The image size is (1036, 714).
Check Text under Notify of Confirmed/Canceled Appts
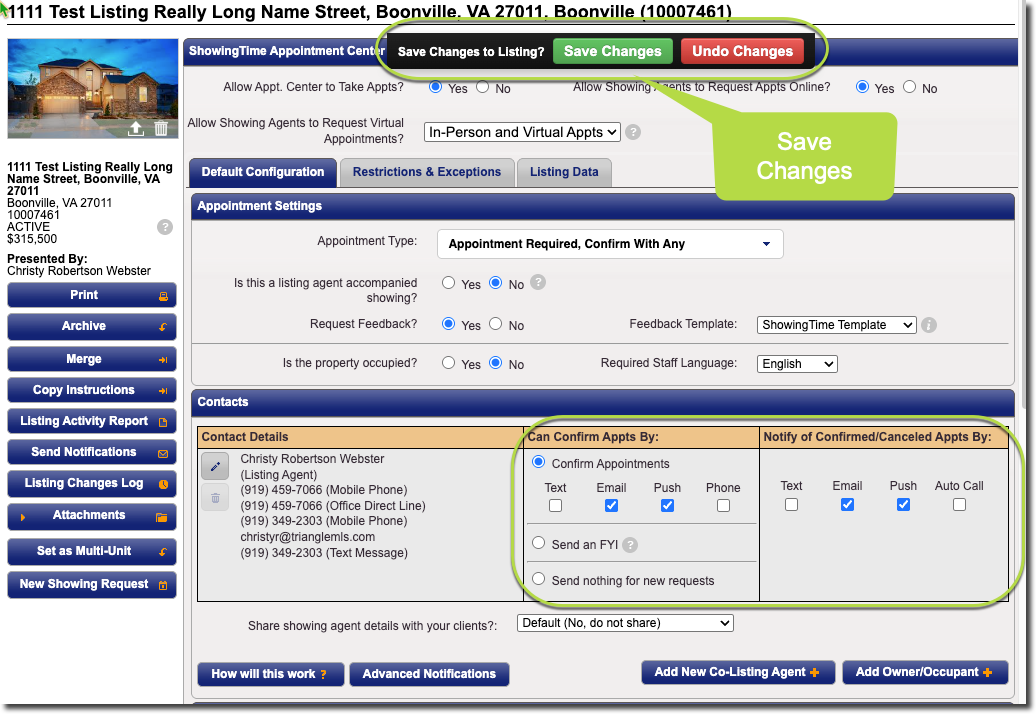pos(792,505)
